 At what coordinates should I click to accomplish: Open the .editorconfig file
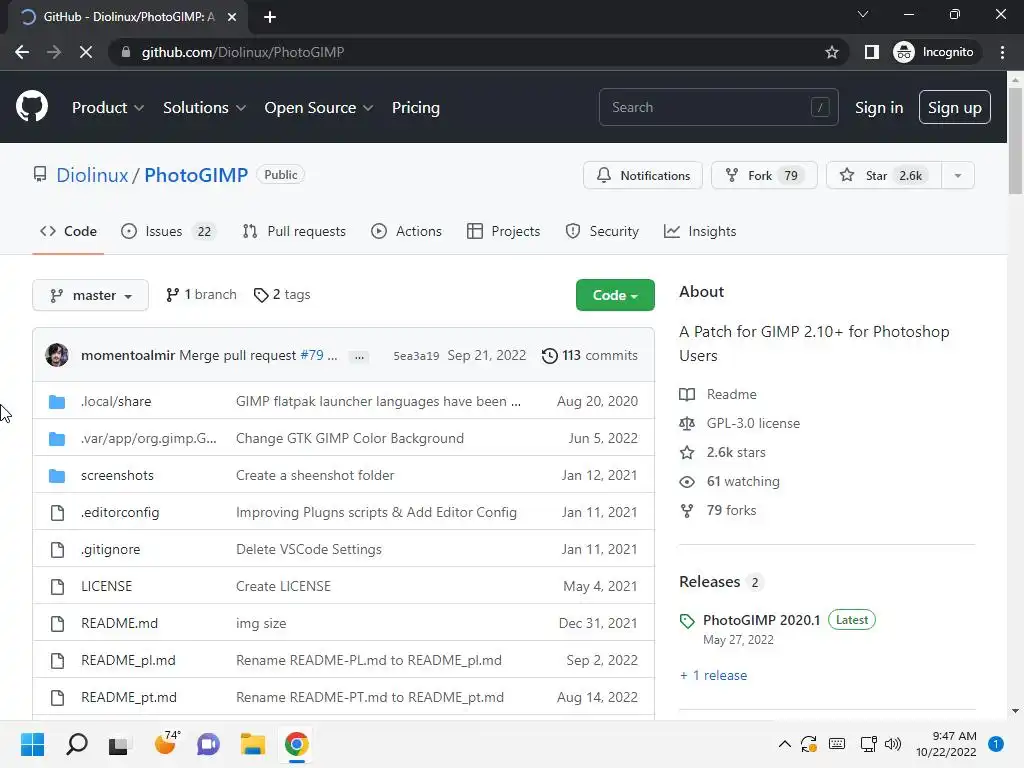click(120, 513)
